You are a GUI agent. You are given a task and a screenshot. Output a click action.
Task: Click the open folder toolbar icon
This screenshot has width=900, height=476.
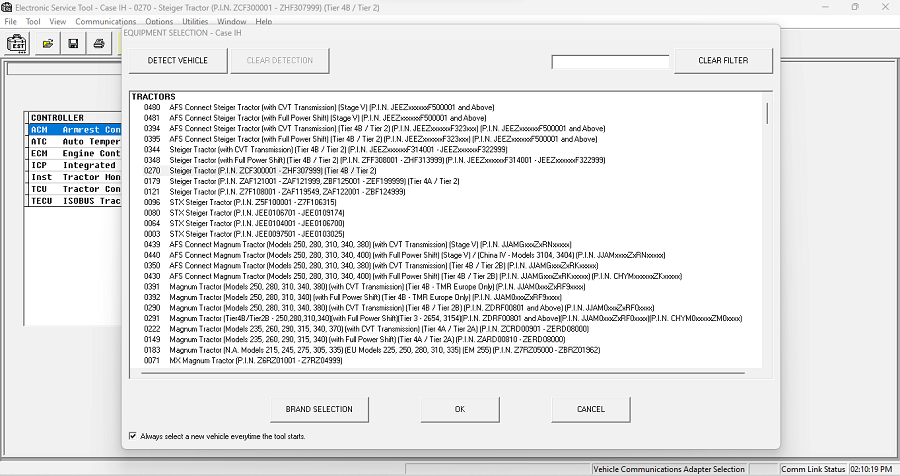pyautogui.click(x=48, y=43)
